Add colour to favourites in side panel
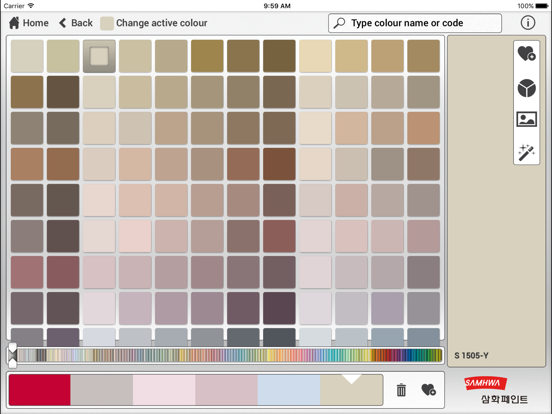The image size is (552, 414). click(527, 54)
